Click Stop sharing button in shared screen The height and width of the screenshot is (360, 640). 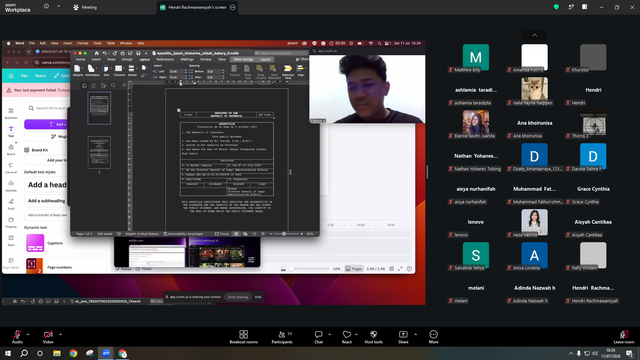tap(238, 297)
